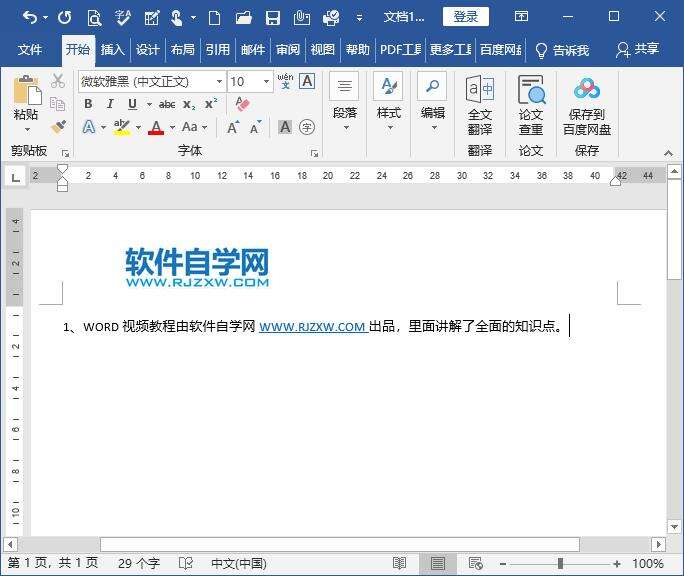Run spelling and grammar check icon

[x=123, y=18]
